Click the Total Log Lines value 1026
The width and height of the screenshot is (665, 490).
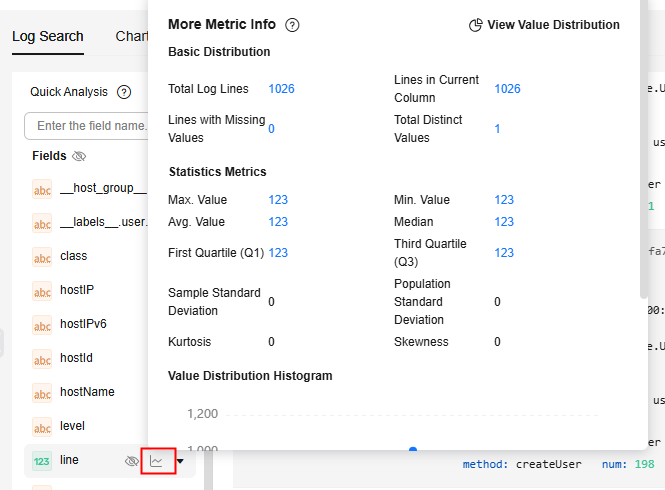(281, 89)
